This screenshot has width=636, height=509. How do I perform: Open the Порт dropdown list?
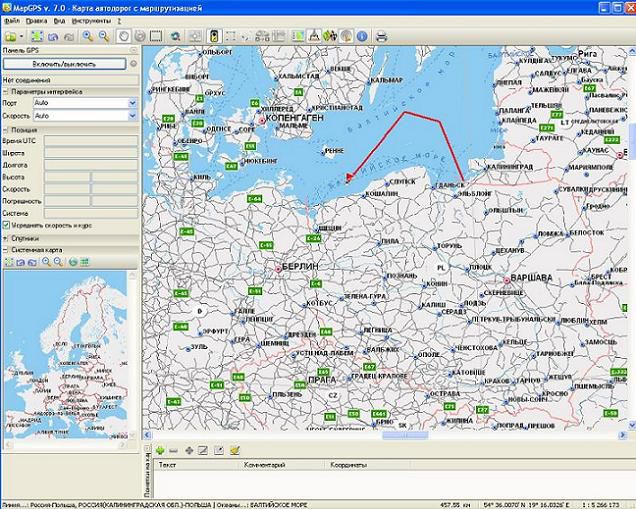[x=132, y=103]
